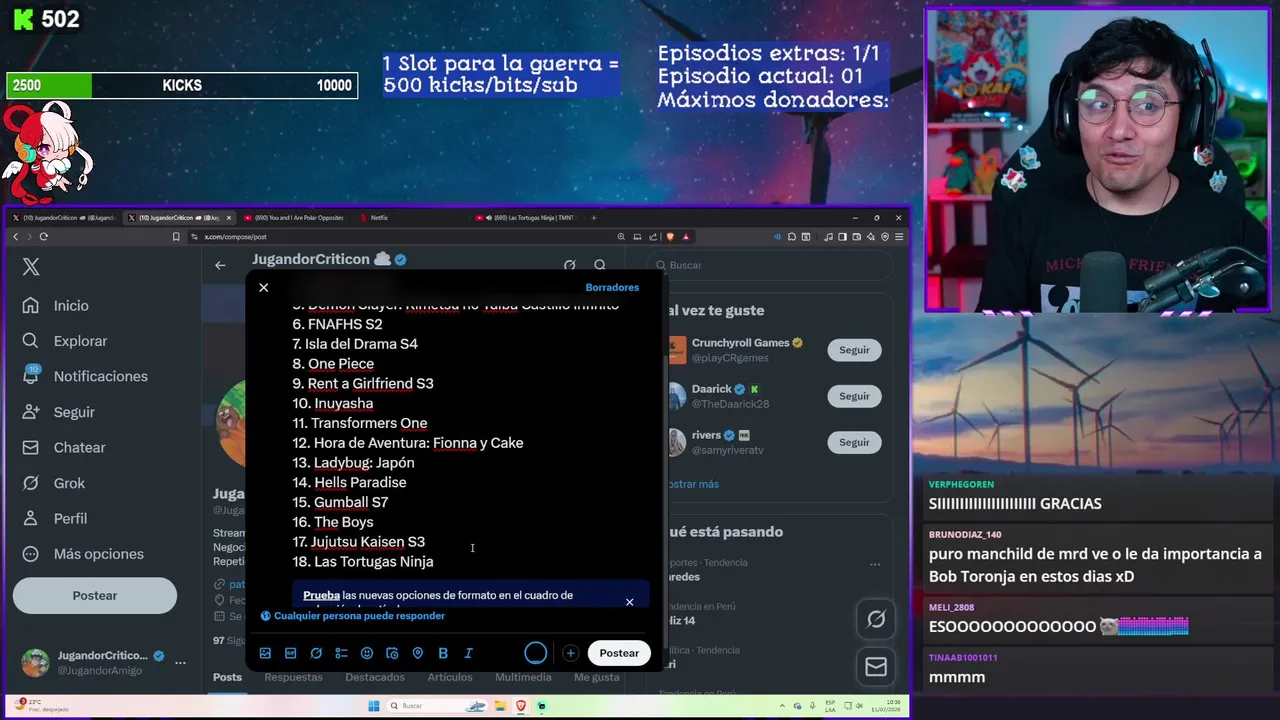This screenshot has width=1280, height=720.
Task: Expand Más opciones menu
Action: [85, 554]
